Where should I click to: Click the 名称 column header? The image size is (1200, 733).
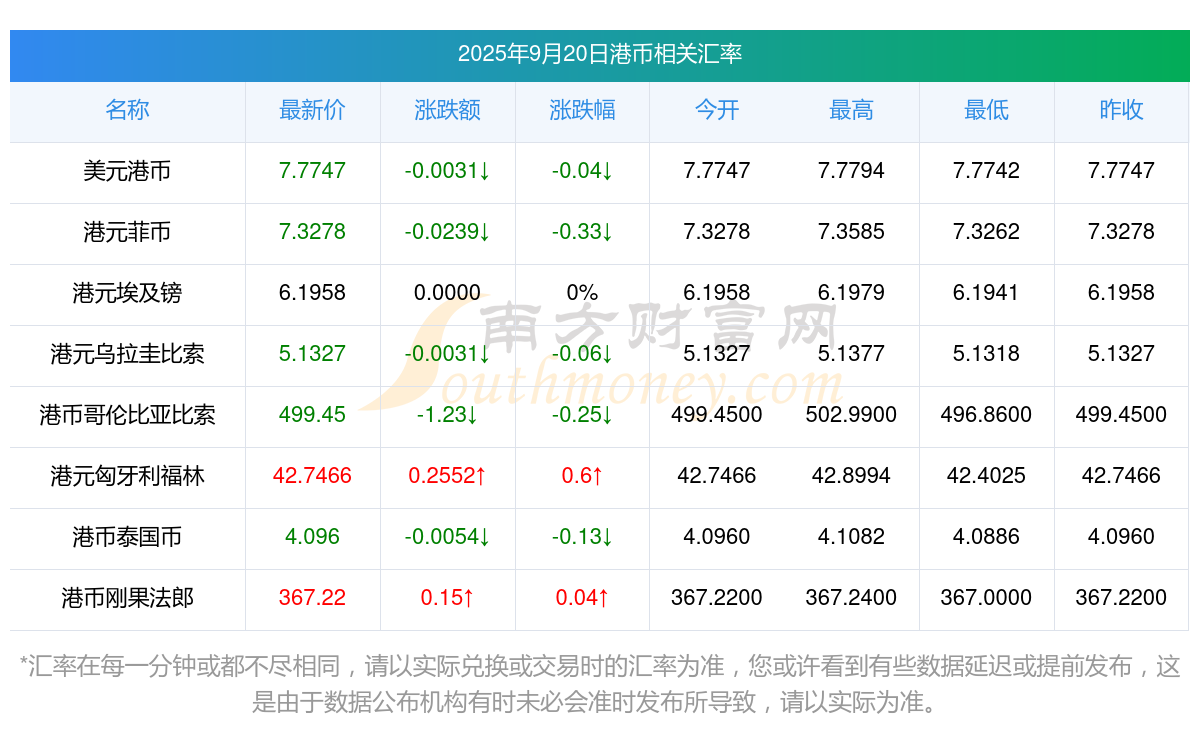tap(127, 110)
